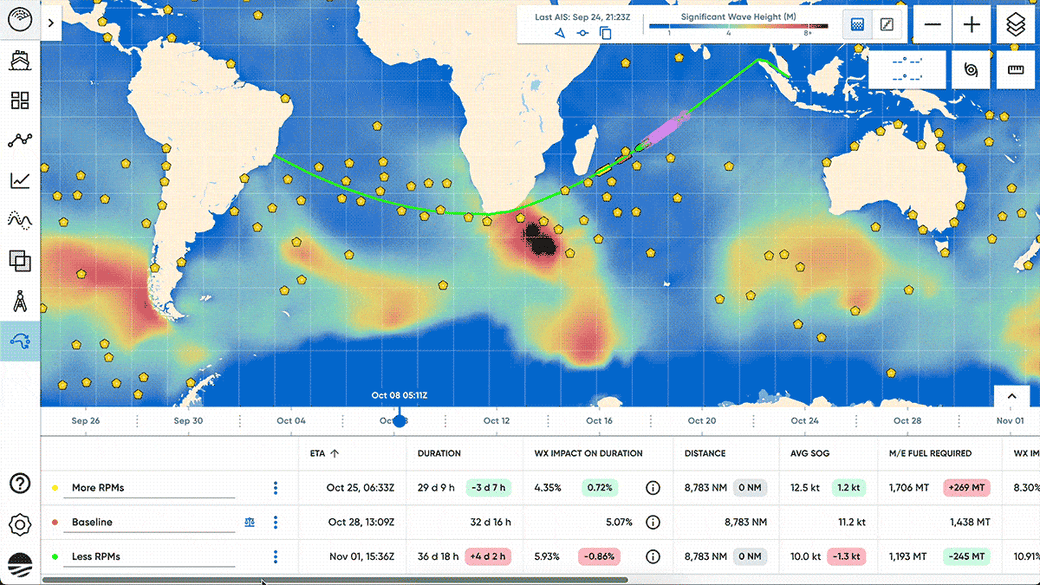Image resolution: width=1040 pixels, height=585 pixels.
Task: Collapse the voyage table with the chevron
Action: pyautogui.click(x=1011, y=396)
